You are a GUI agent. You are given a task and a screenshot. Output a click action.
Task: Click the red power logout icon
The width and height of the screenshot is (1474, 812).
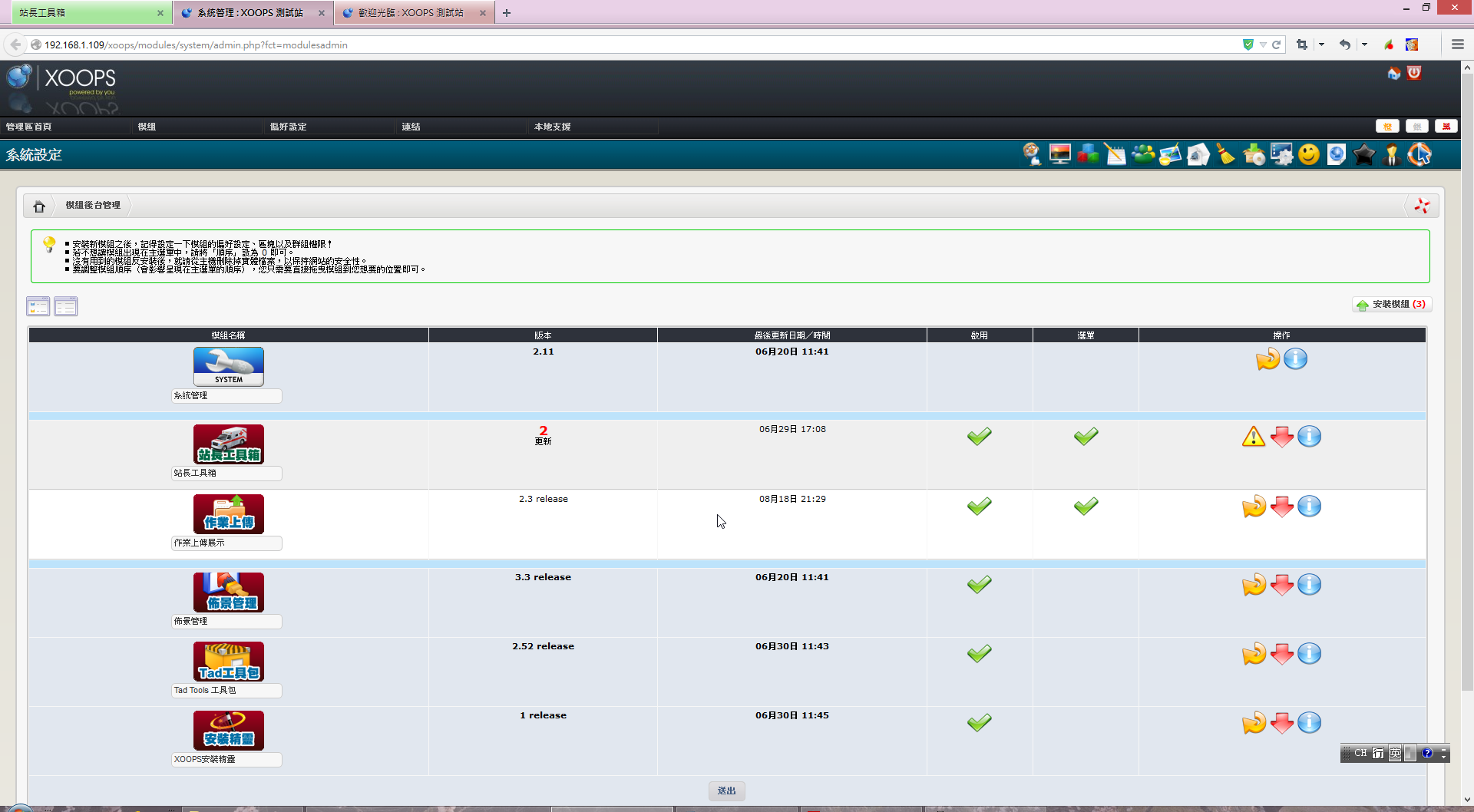click(1414, 73)
